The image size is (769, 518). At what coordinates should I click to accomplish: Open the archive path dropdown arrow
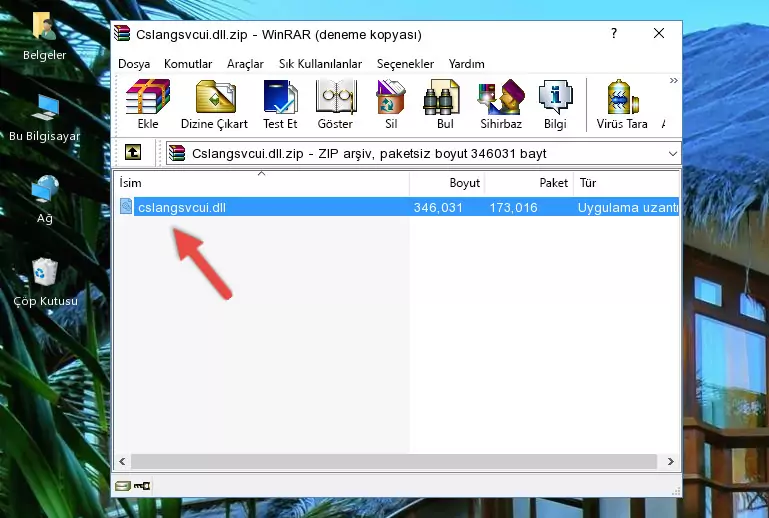pyautogui.click(x=672, y=154)
